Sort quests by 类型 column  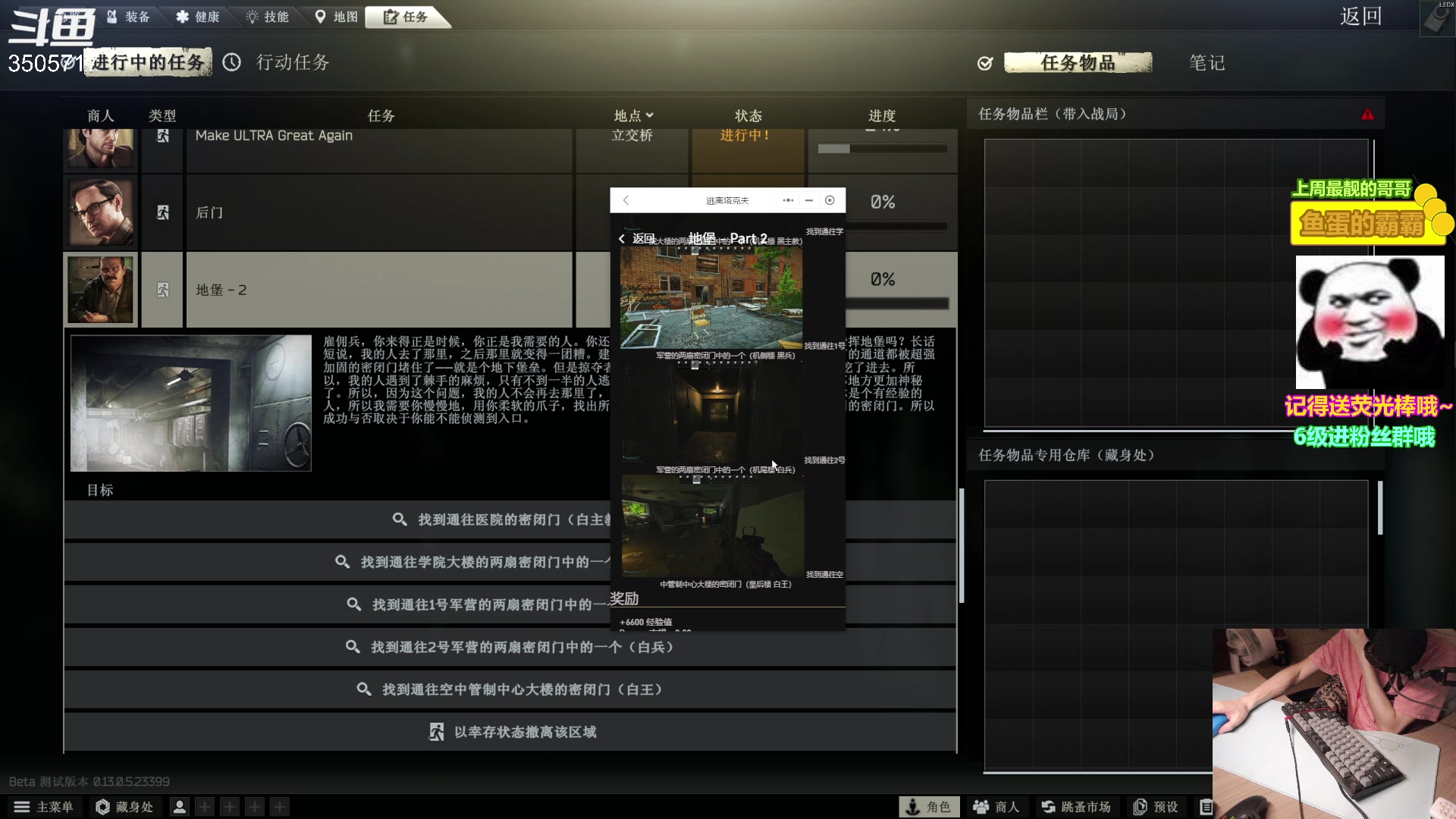162,115
